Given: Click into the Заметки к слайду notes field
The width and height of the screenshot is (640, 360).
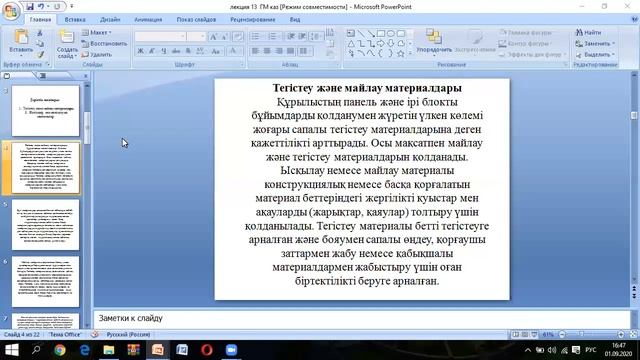Looking at the screenshot, I should tap(362, 318).
